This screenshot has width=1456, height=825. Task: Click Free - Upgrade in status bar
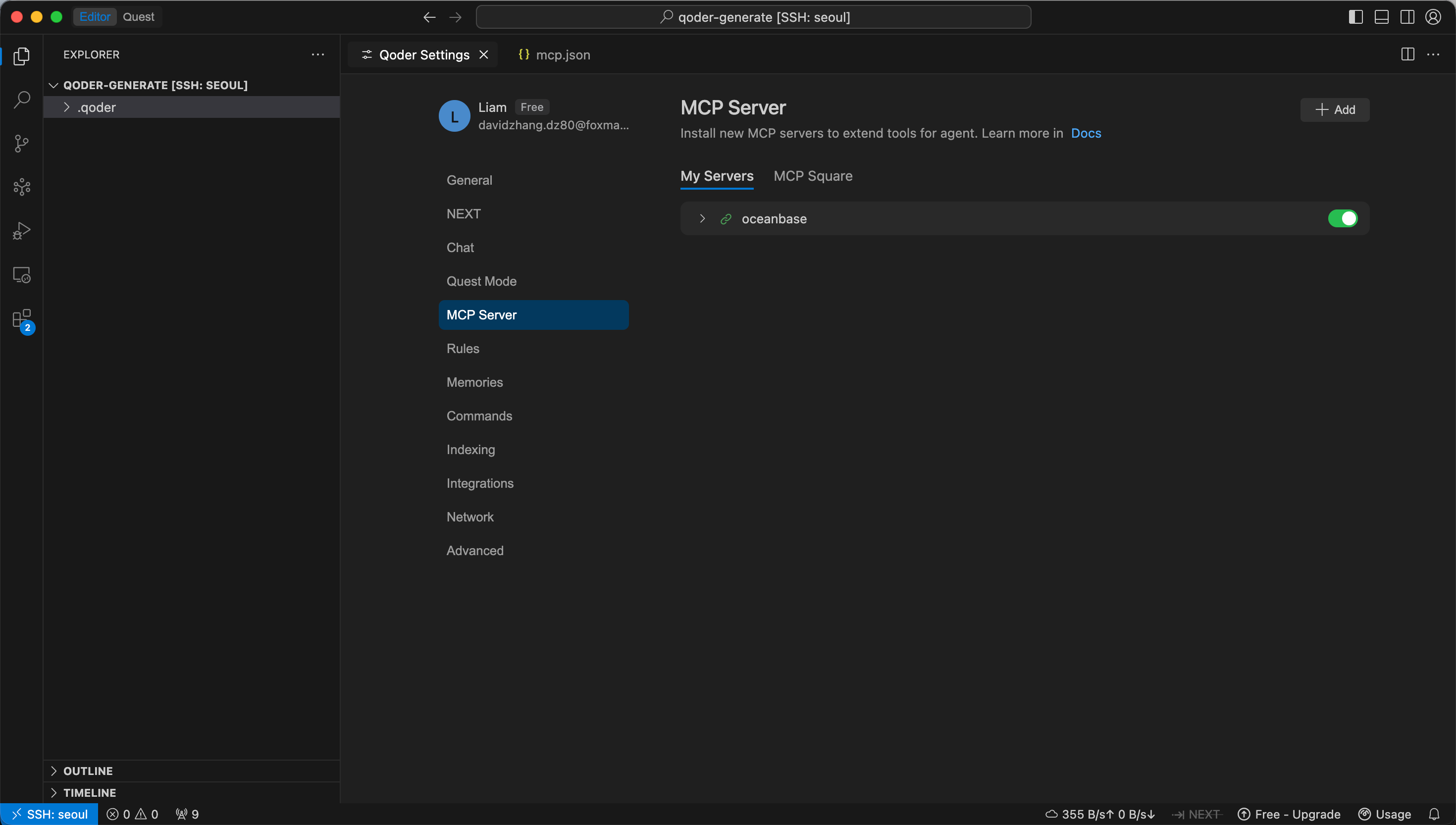click(1290, 814)
